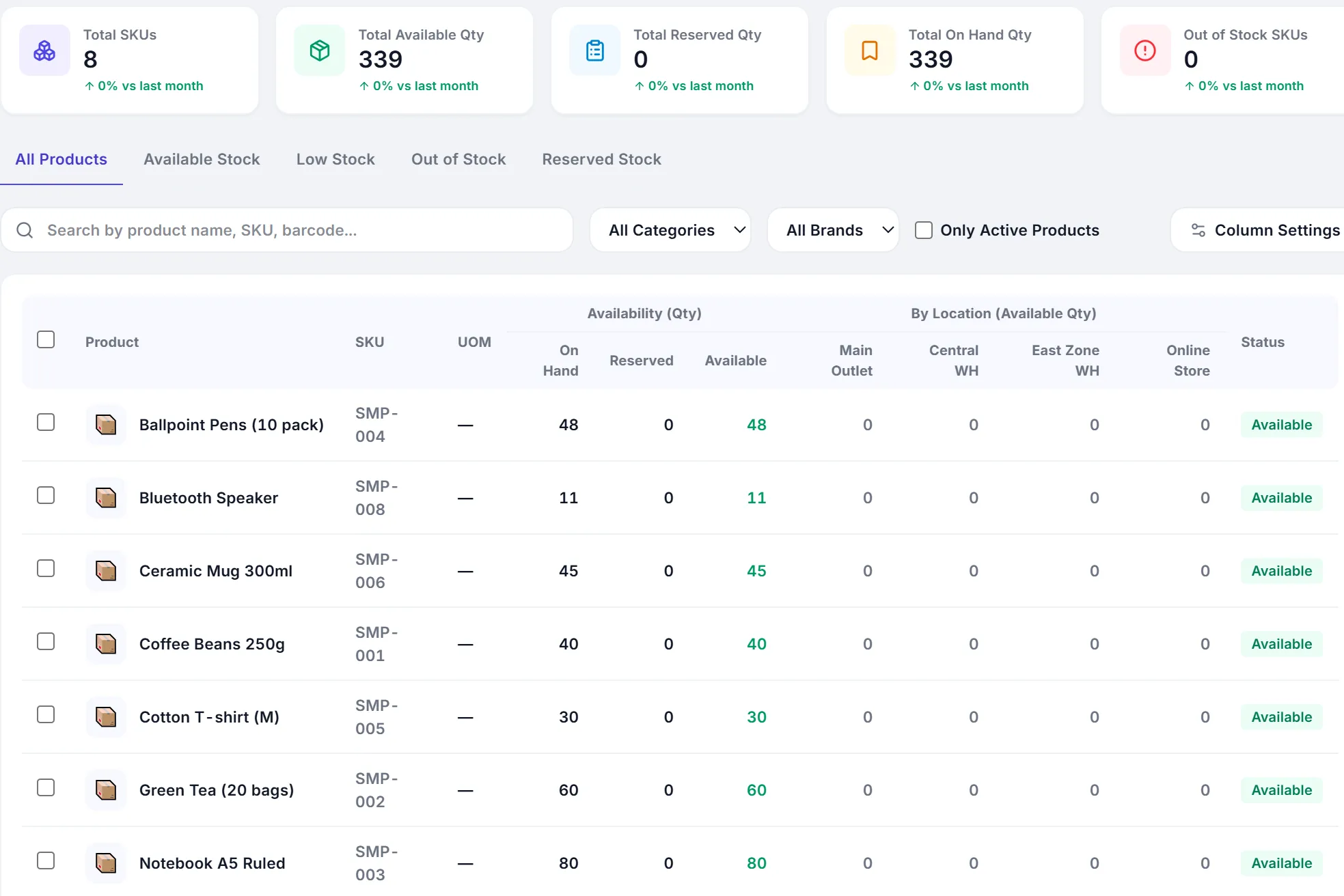Focus the product search input field
This screenshot has width=1344, height=896.
[x=287, y=230]
